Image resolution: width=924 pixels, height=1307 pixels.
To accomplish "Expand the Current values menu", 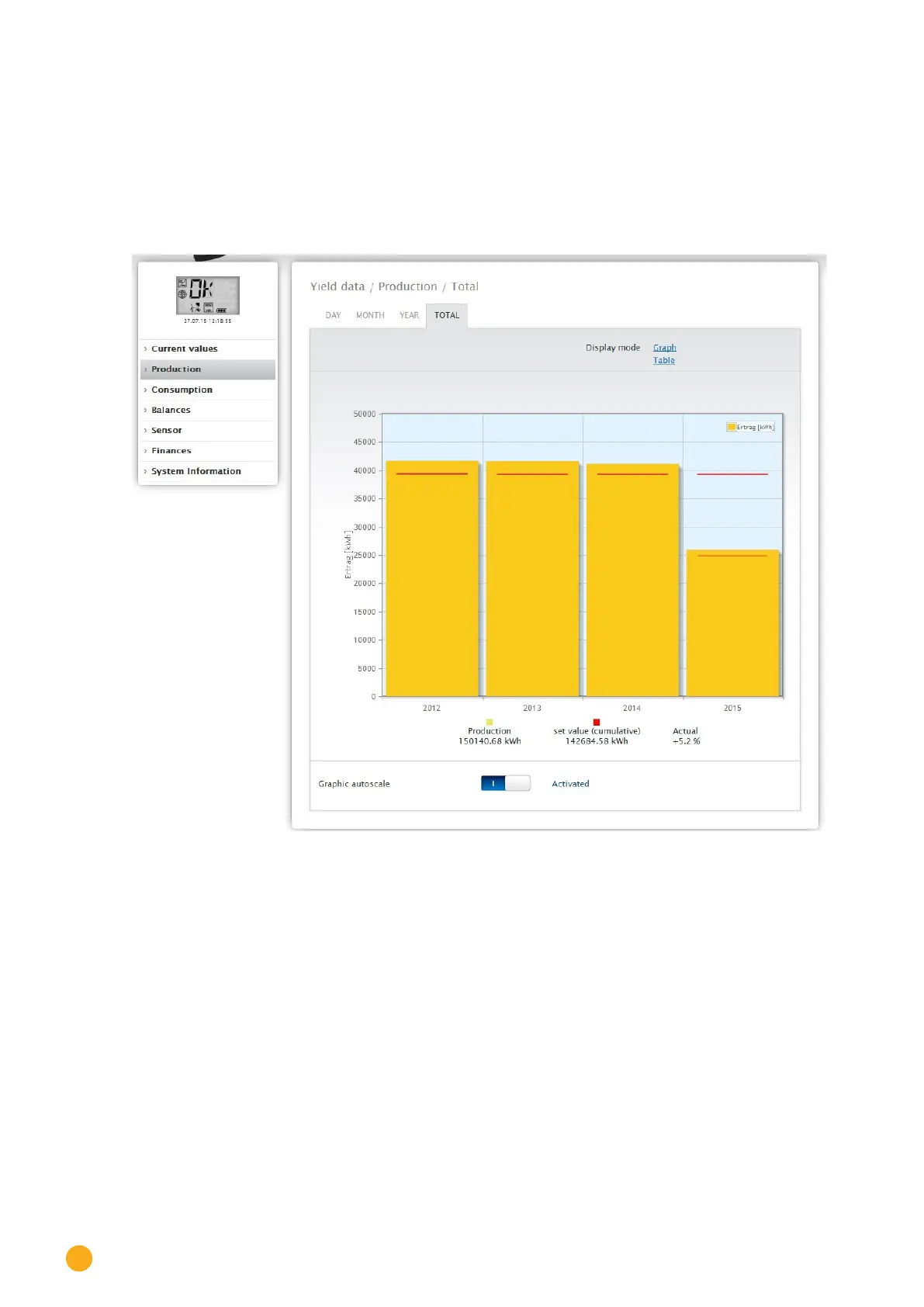I will [x=185, y=349].
